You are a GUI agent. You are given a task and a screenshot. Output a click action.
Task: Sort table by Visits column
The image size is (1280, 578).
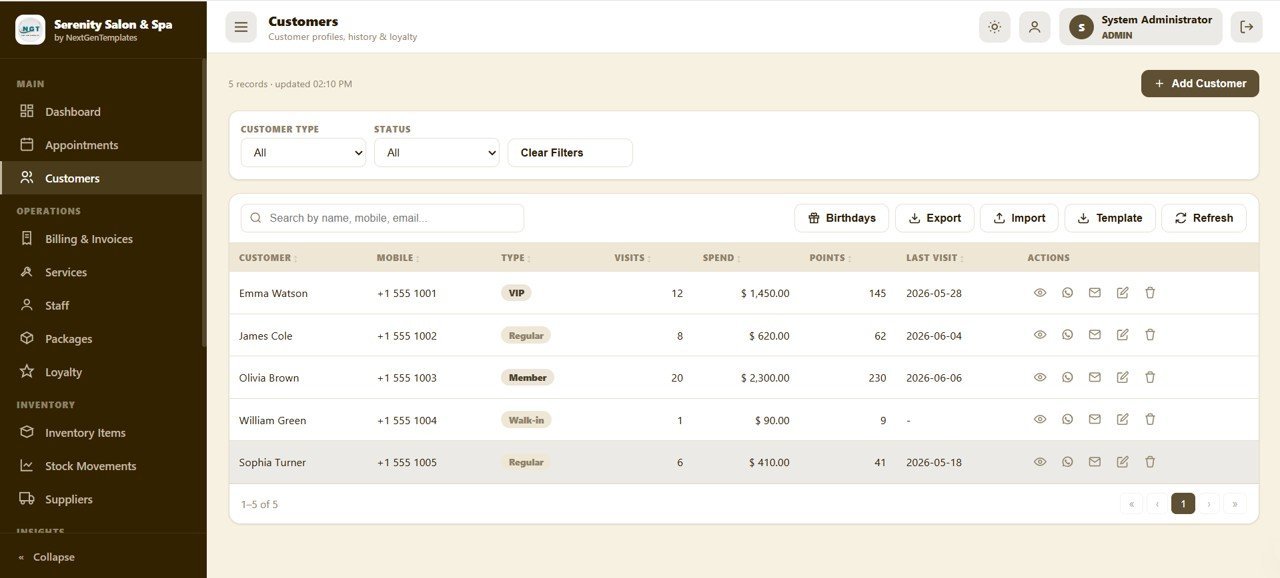633,258
